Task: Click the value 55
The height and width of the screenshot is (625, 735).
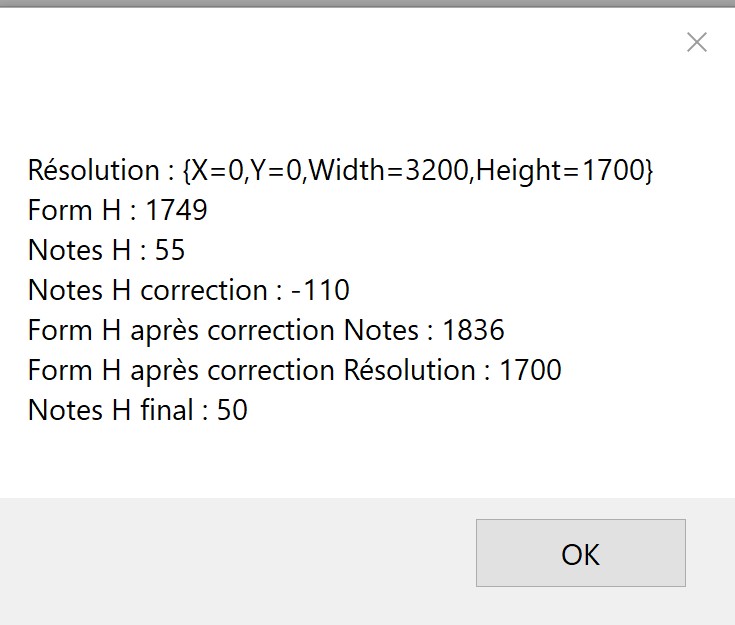Action: [170, 251]
